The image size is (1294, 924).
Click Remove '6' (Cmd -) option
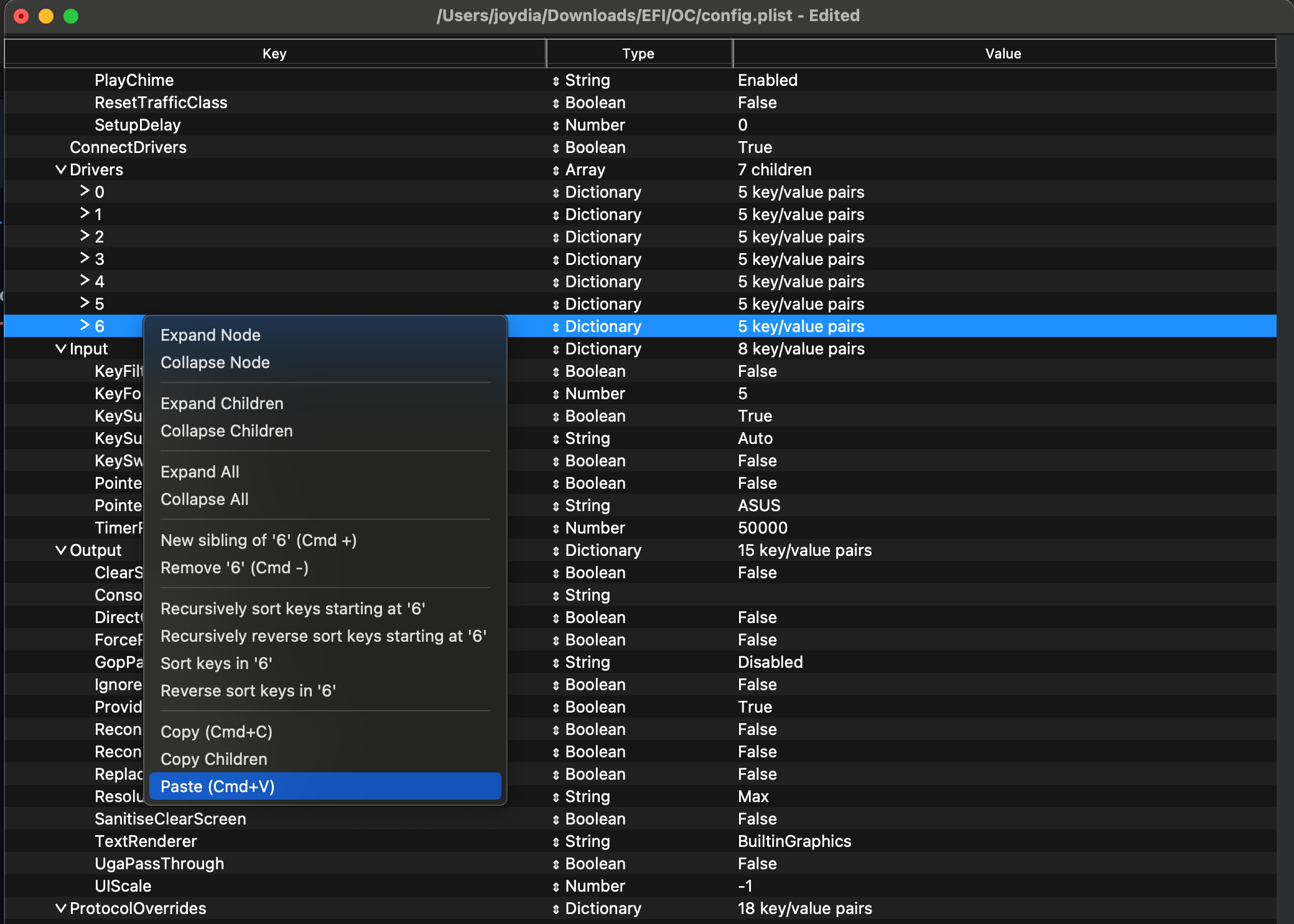point(234,568)
